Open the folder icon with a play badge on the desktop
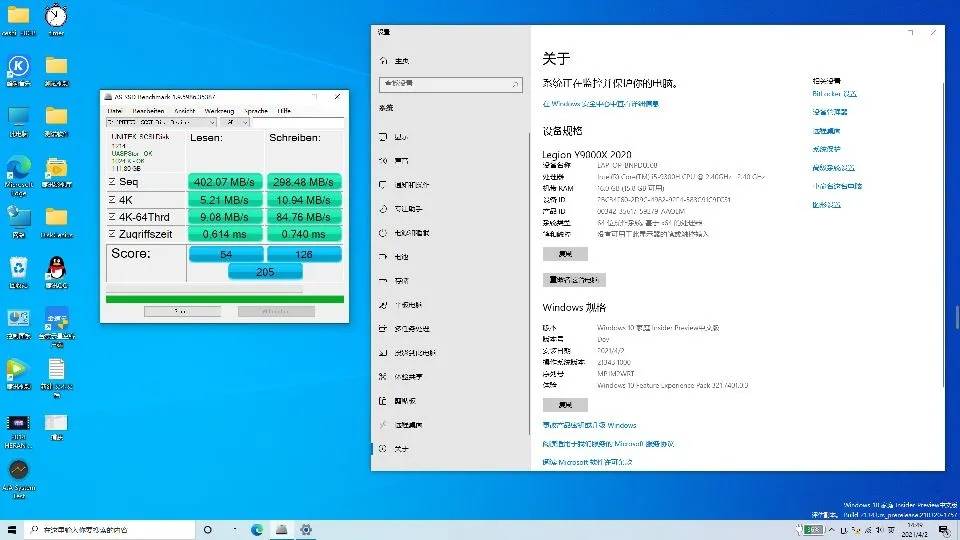Image resolution: width=960 pixels, height=540 pixels. pos(56,172)
